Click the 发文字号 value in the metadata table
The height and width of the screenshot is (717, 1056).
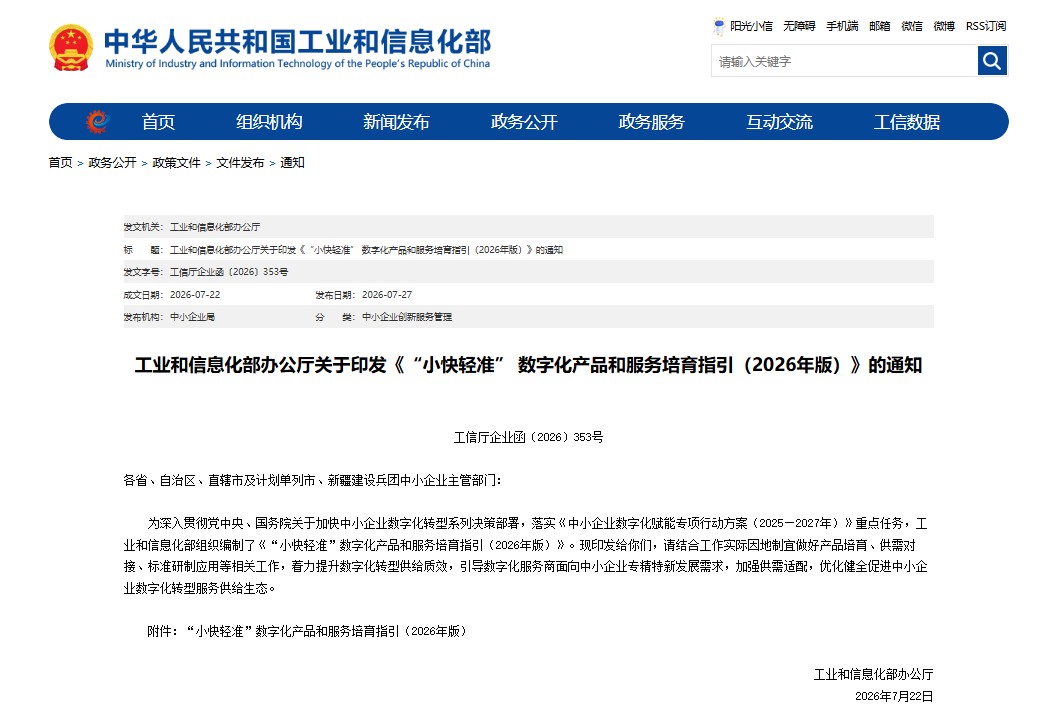pyautogui.click(x=229, y=272)
